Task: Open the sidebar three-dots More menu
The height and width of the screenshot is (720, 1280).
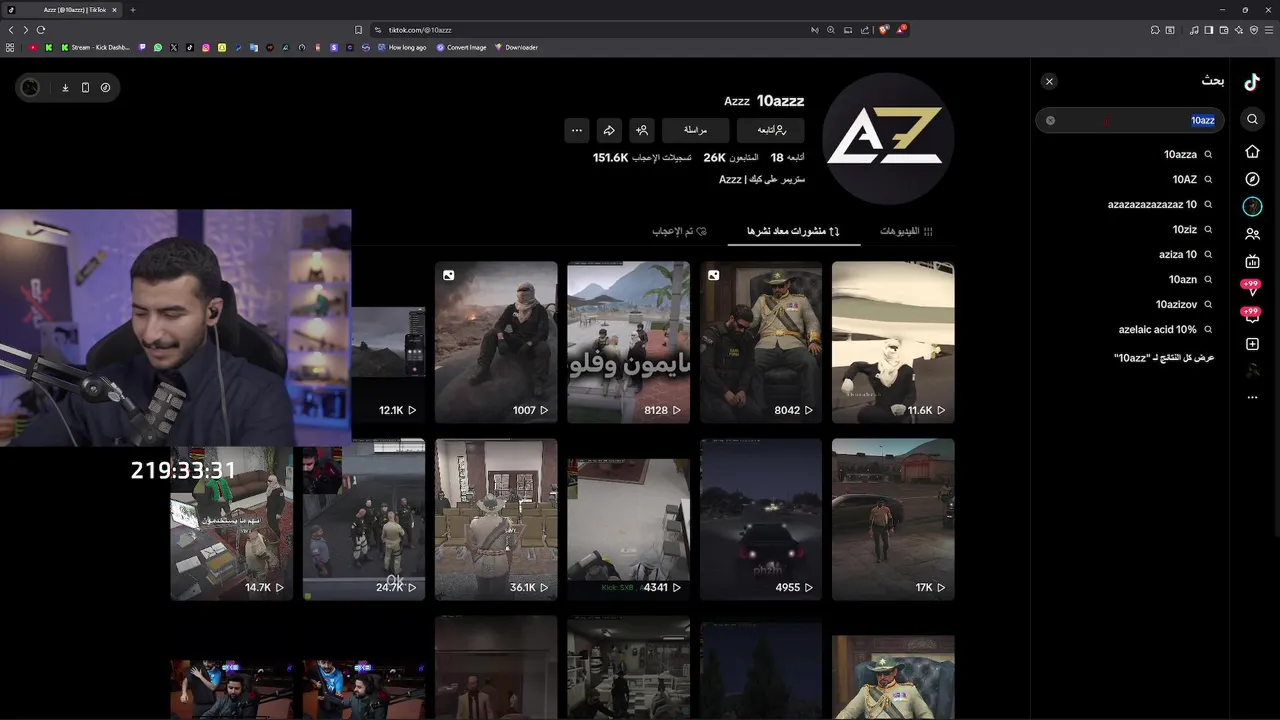Action: pyautogui.click(x=1252, y=398)
